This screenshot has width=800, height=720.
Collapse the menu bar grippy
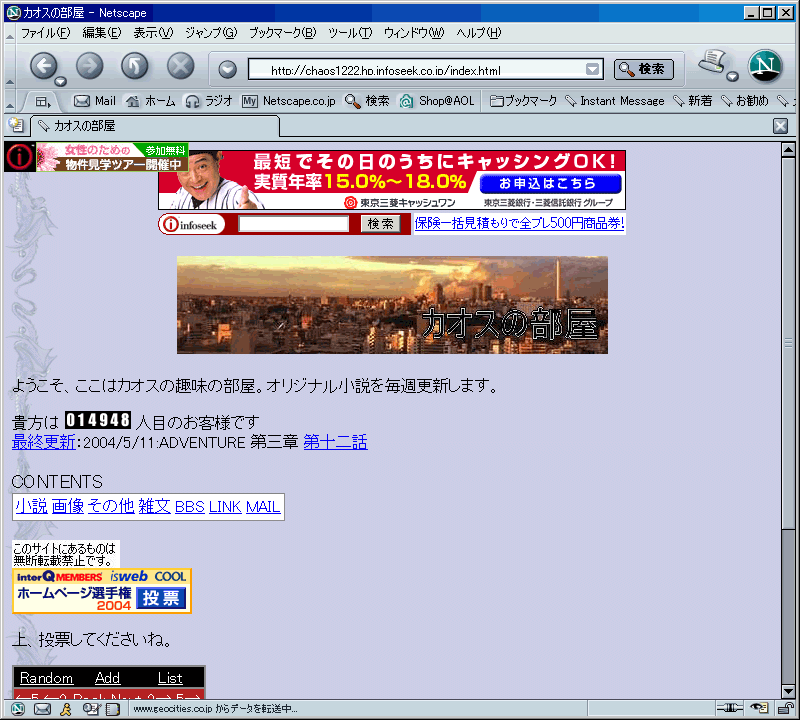10,34
